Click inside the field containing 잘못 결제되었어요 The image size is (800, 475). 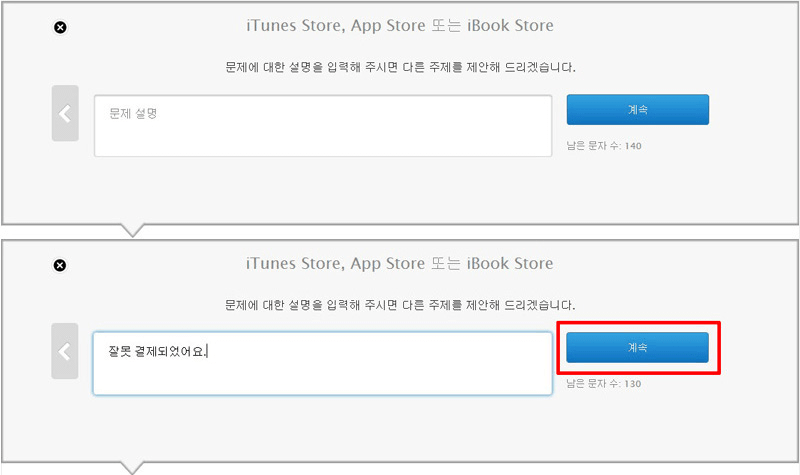point(322,364)
